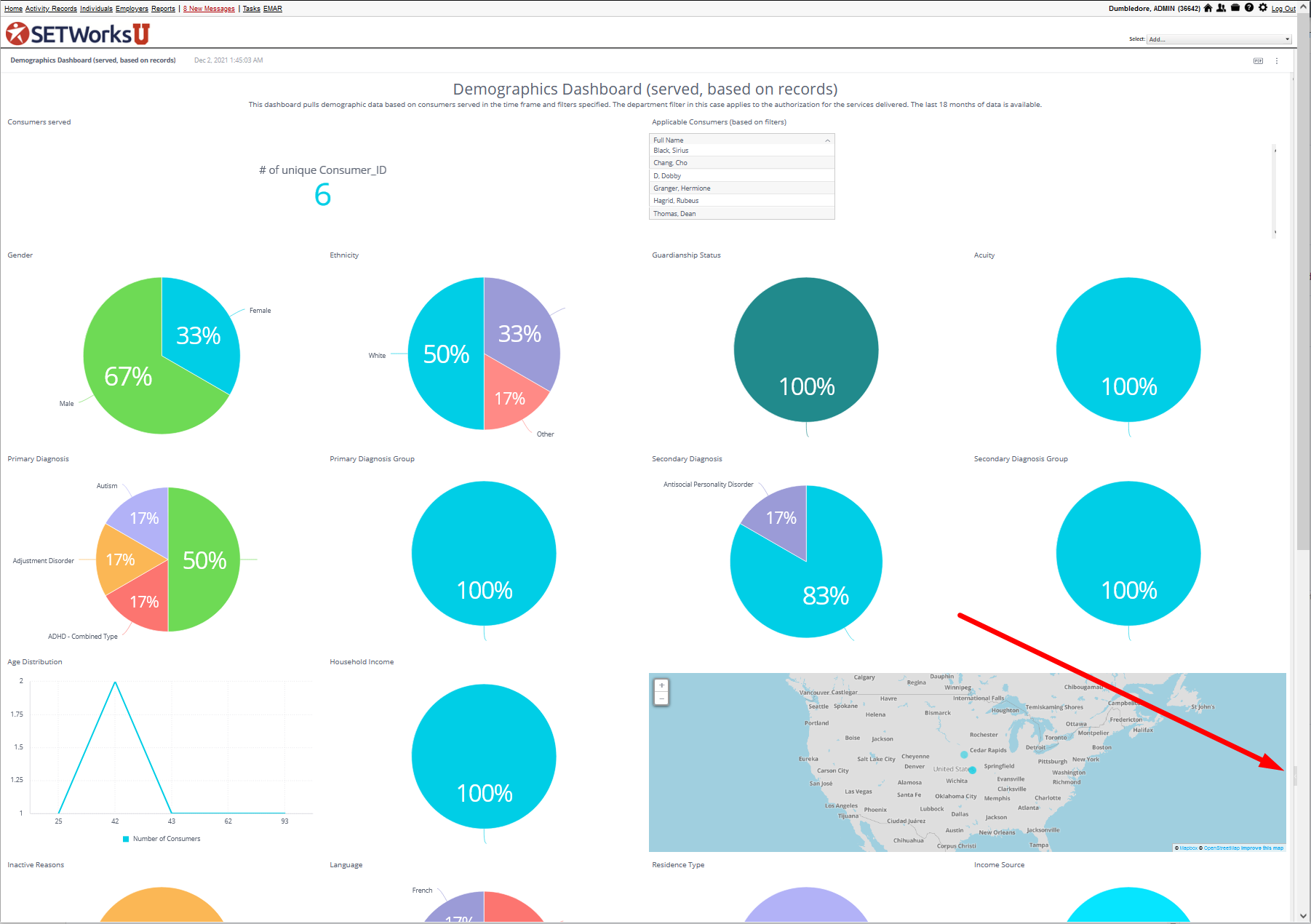Select the D, Dobby row
The height and width of the screenshot is (924, 1311).
741,175
